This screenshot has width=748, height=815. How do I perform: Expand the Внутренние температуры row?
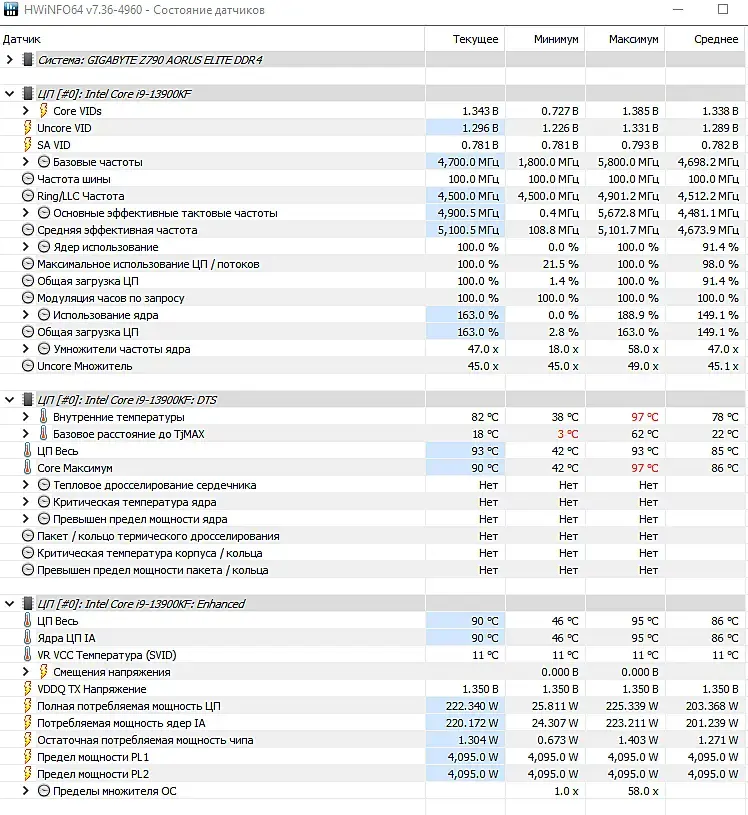tap(25, 417)
